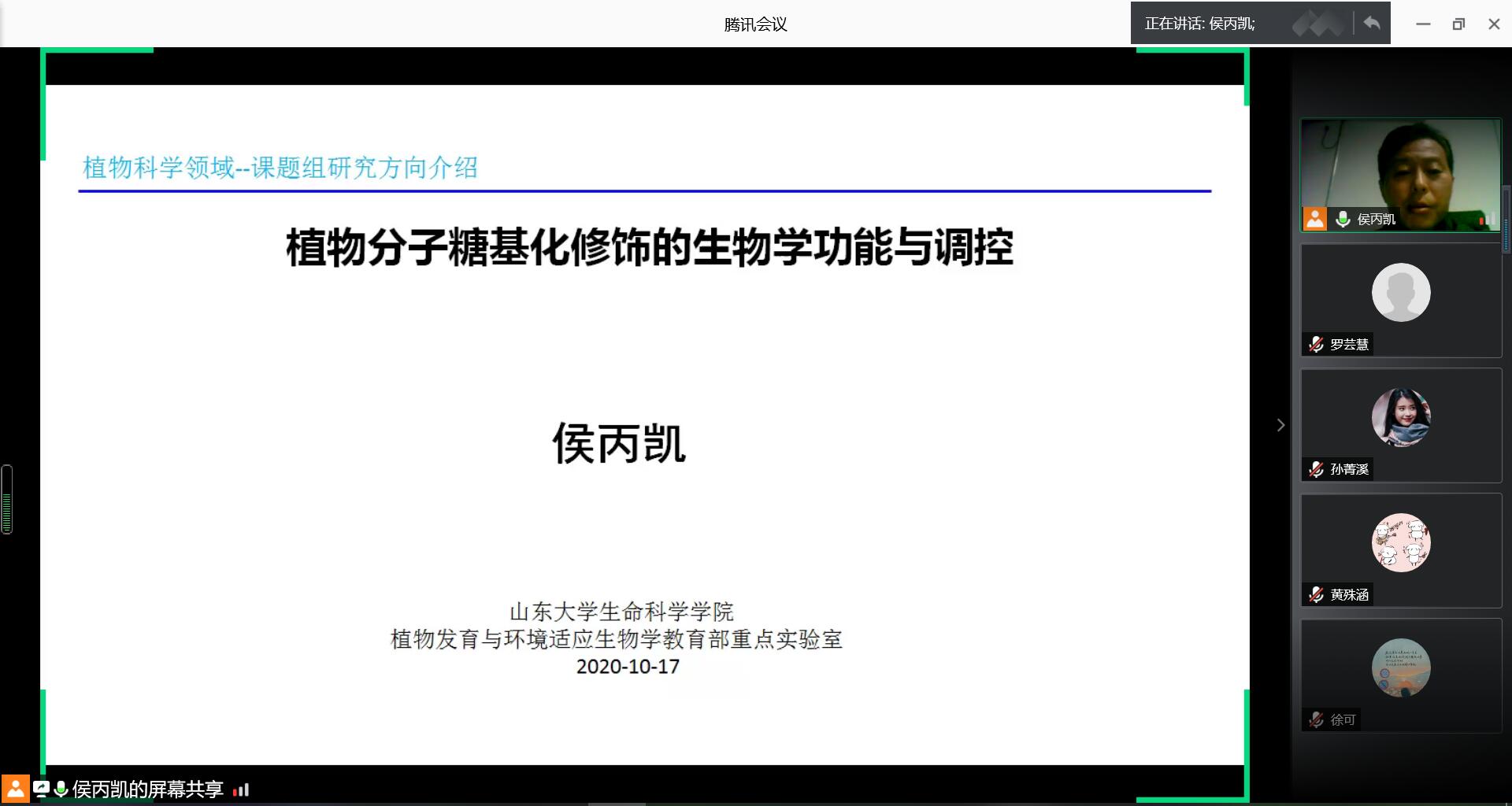Select 侯丙凯 speaker video thumbnail
This screenshot has height=806, width=1512.
point(1401,175)
